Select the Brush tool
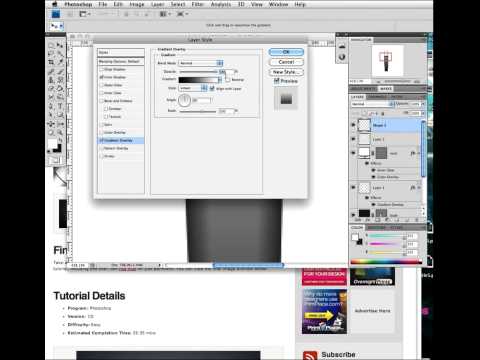This screenshot has width=480, height=360. pos(60,71)
